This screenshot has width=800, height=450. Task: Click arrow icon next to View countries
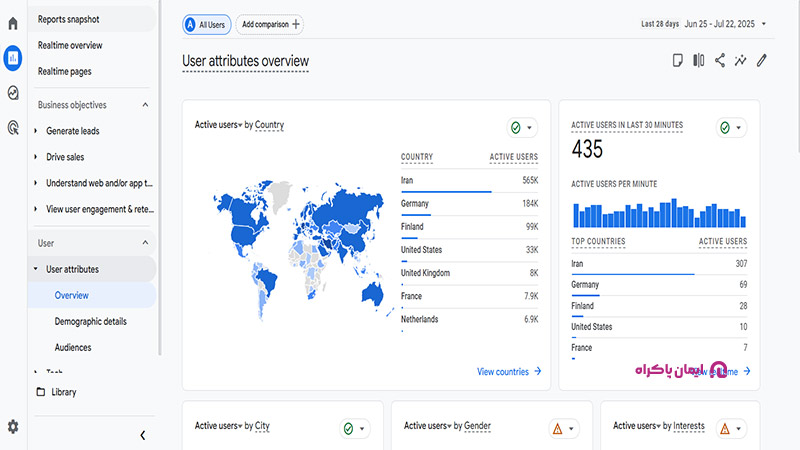pos(538,371)
